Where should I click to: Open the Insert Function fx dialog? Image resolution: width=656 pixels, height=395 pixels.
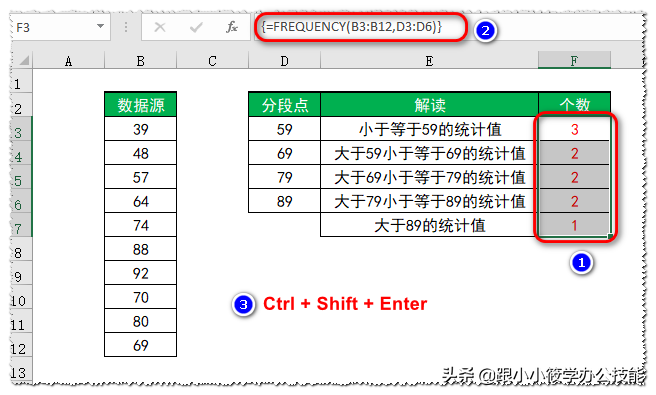coord(232,28)
